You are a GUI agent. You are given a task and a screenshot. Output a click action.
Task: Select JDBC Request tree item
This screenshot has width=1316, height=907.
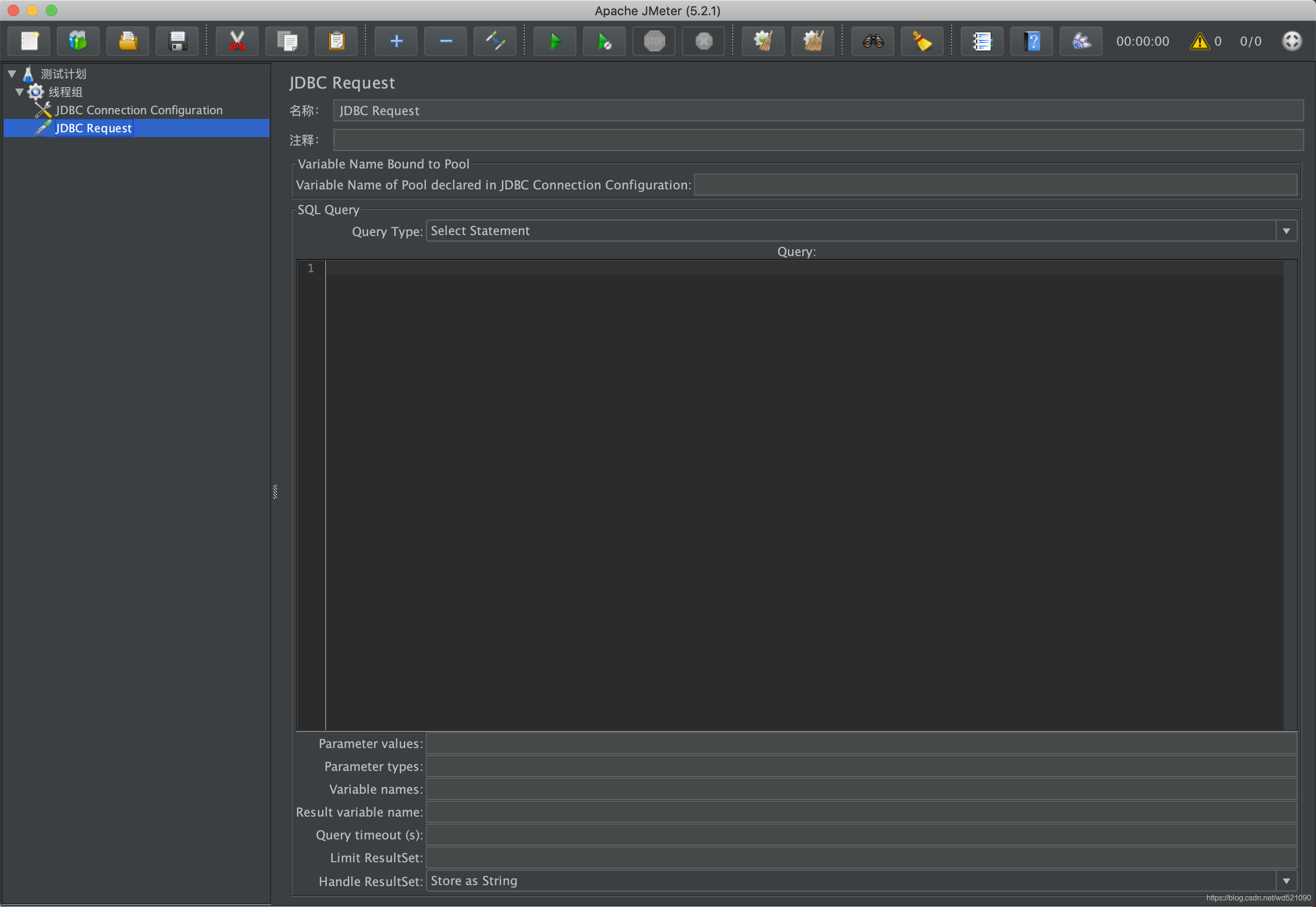click(93, 128)
